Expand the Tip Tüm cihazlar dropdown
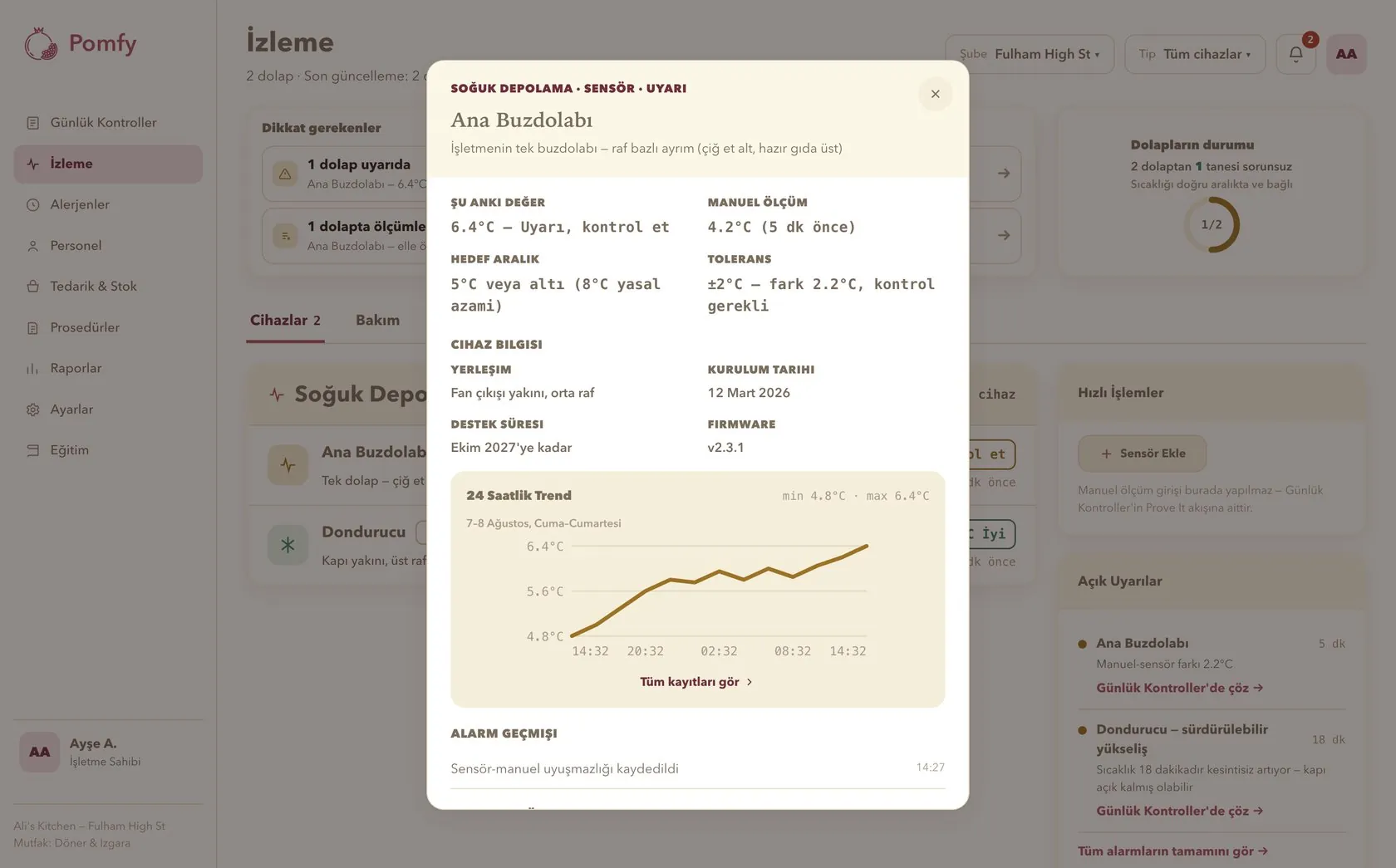 click(x=1195, y=54)
